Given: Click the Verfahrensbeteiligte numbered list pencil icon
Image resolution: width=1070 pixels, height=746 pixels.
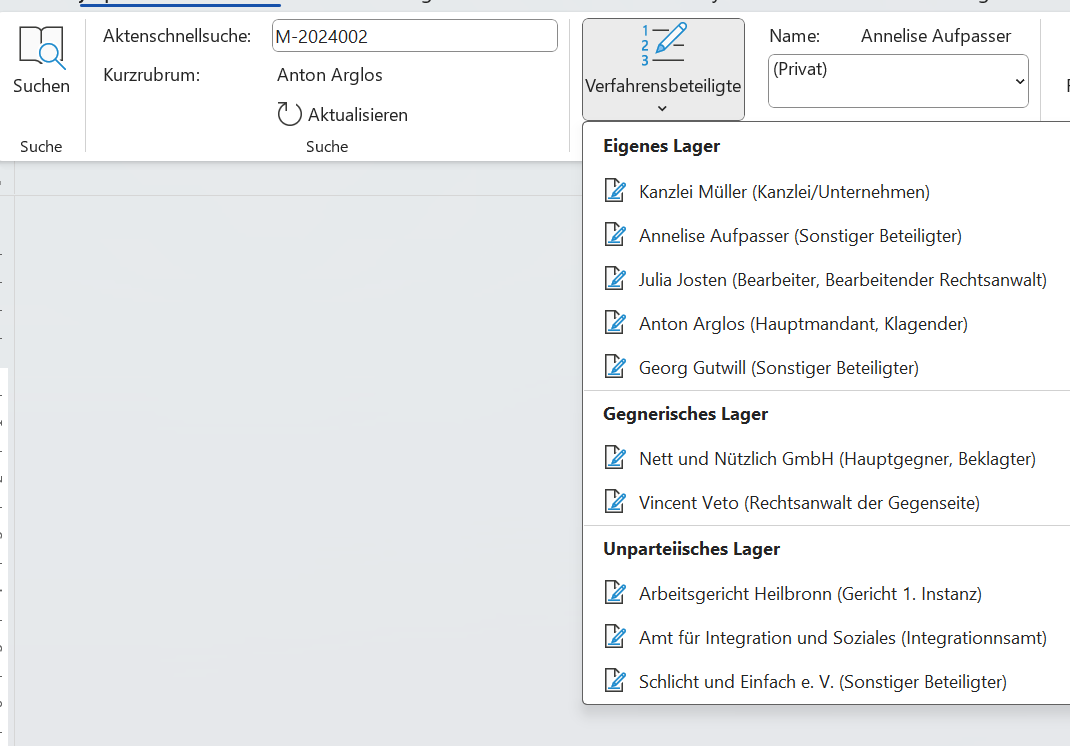Looking at the screenshot, I should click(x=663, y=46).
